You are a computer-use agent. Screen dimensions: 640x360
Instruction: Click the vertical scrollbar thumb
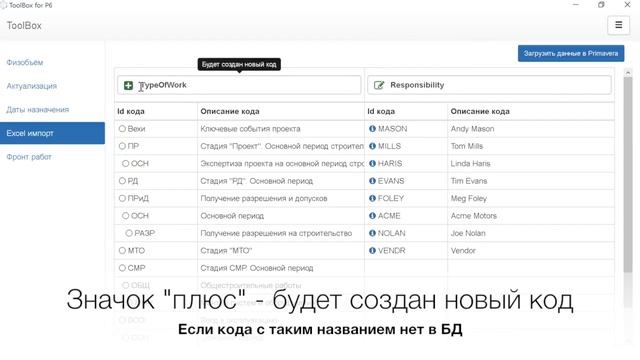click(x=628, y=175)
